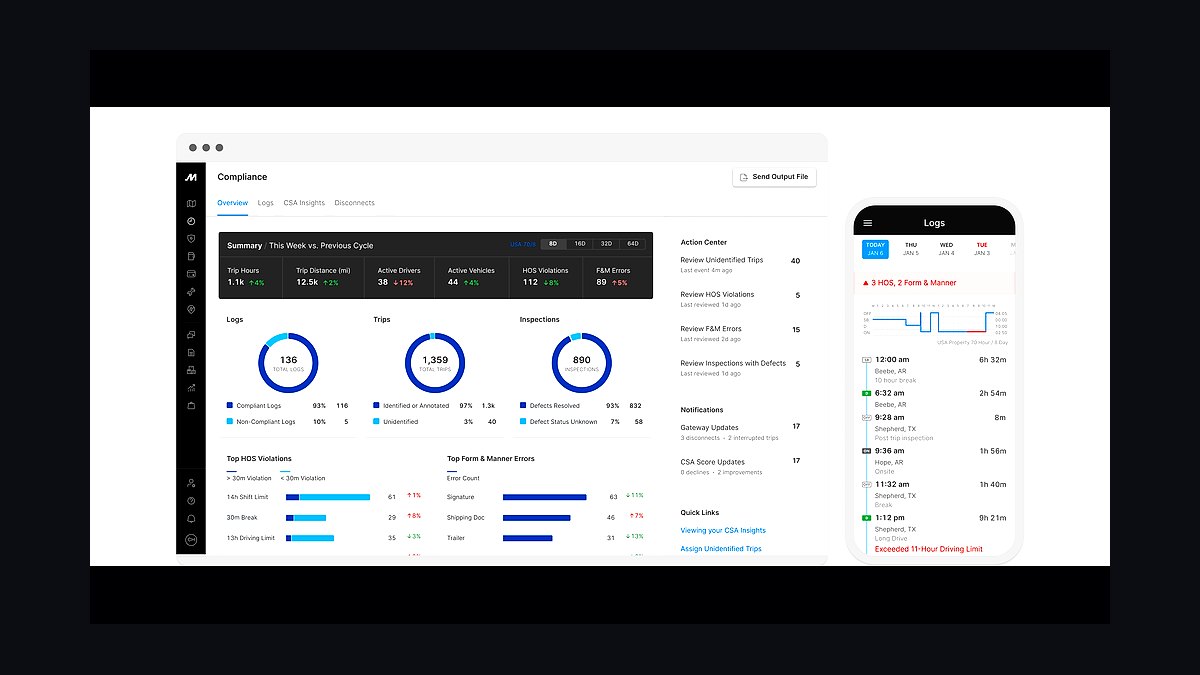
Task: Open the location pin icon in sidebar
Action: 190,310
